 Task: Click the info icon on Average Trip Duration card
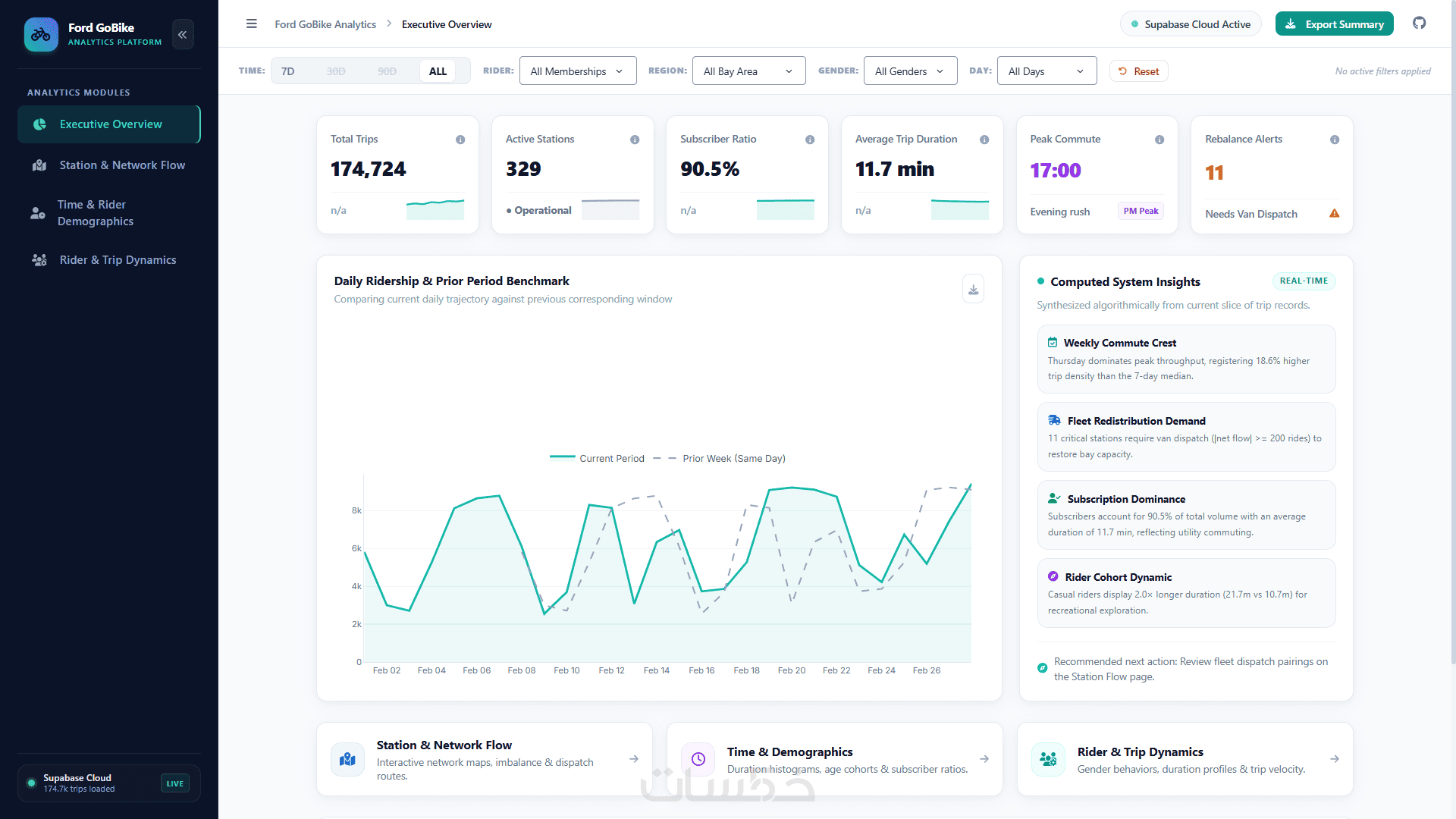click(984, 140)
